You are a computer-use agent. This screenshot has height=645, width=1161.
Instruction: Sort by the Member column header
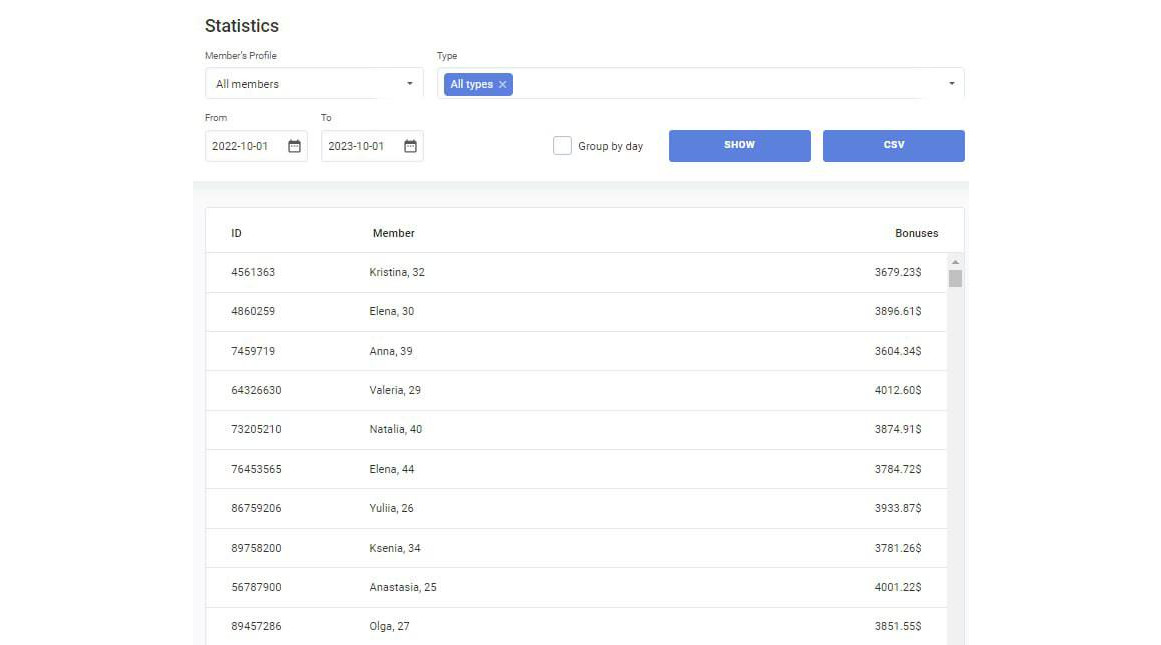pos(393,233)
